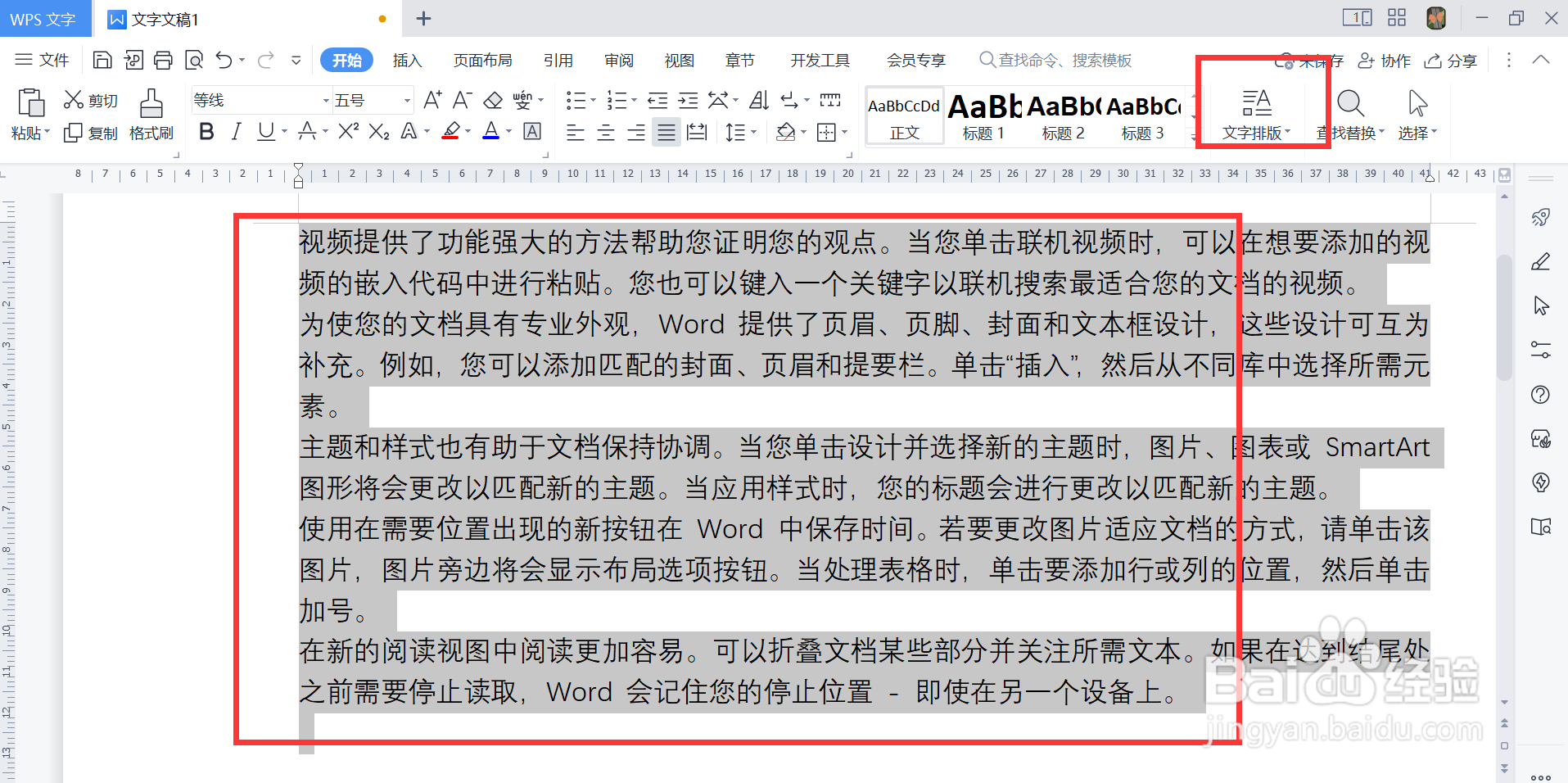
Task: Click 查找替换 find and replace
Action: (x=1350, y=115)
